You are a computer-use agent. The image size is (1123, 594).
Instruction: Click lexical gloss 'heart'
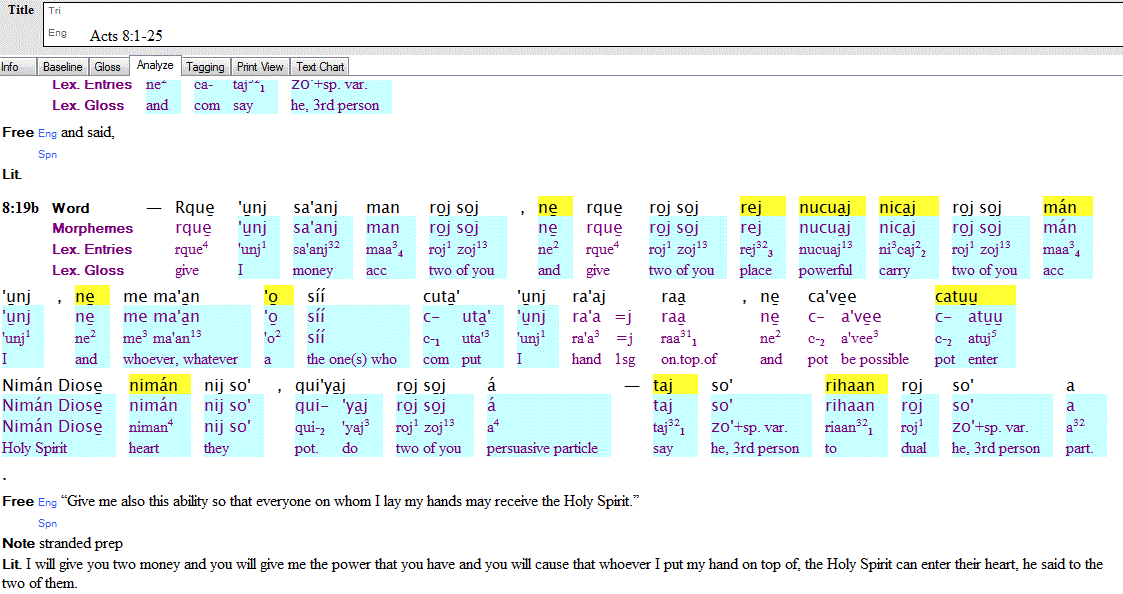[144, 449]
